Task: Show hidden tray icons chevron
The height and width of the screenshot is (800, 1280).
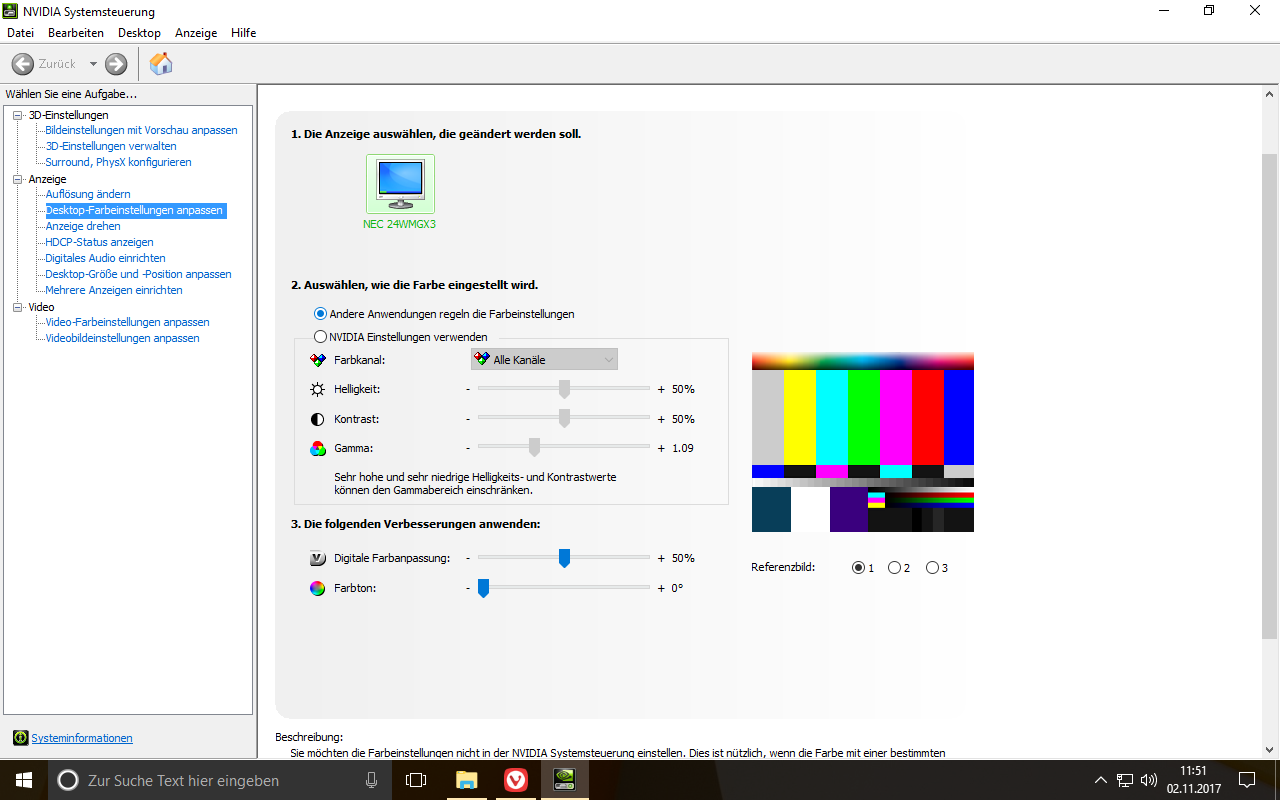Action: tap(1101, 780)
